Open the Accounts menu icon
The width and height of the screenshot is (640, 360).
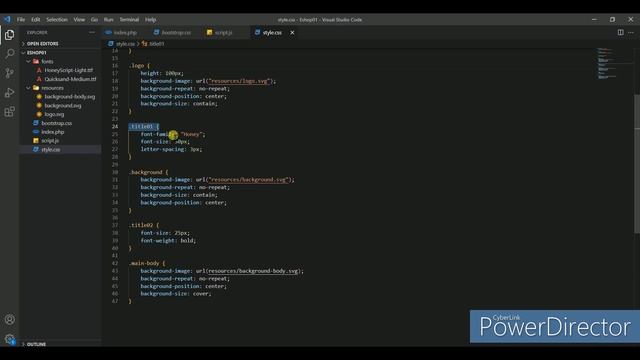tap(9, 320)
